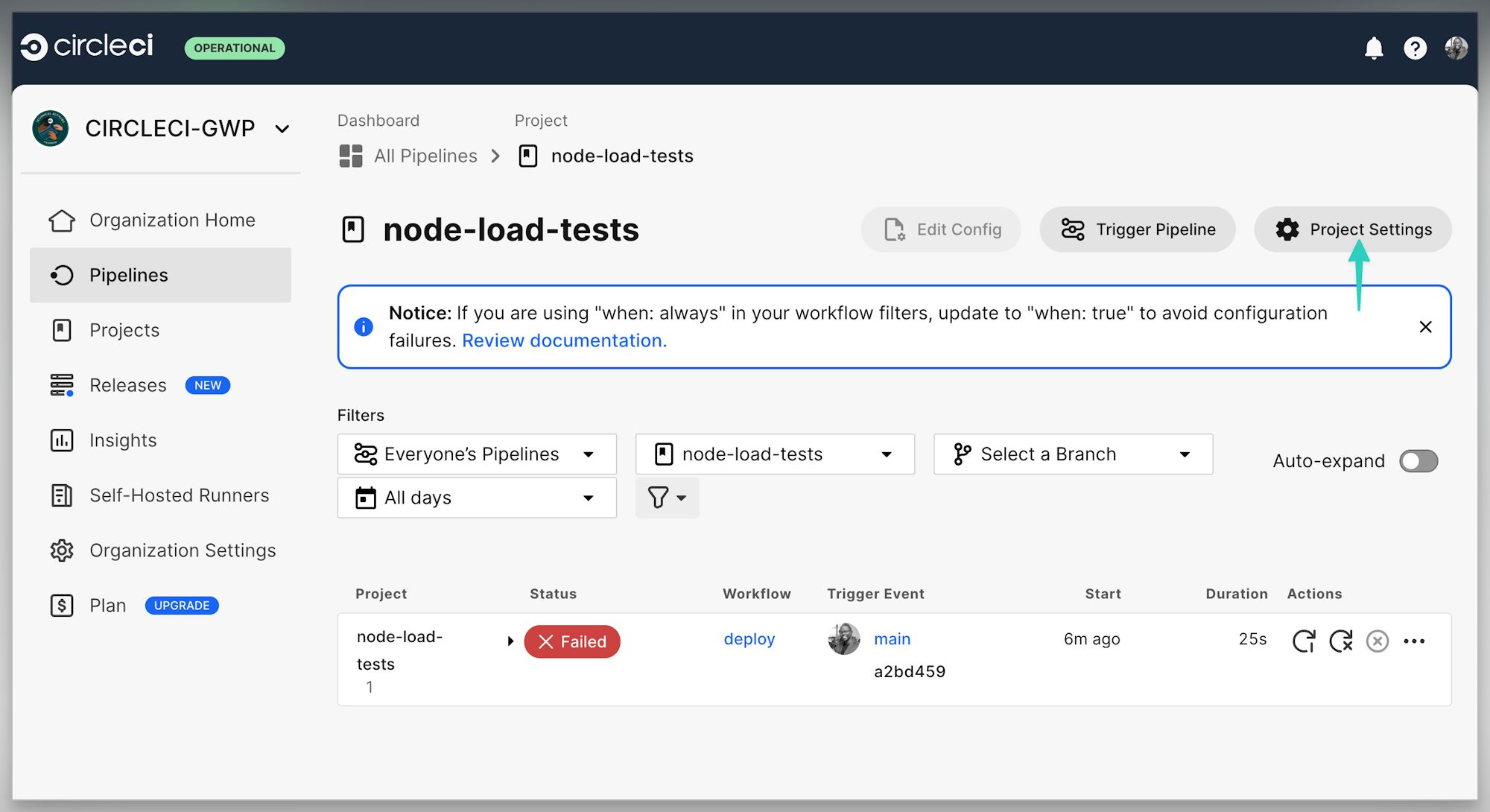
Task: Click the user avatar in top bar
Action: pyautogui.click(x=1456, y=48)
